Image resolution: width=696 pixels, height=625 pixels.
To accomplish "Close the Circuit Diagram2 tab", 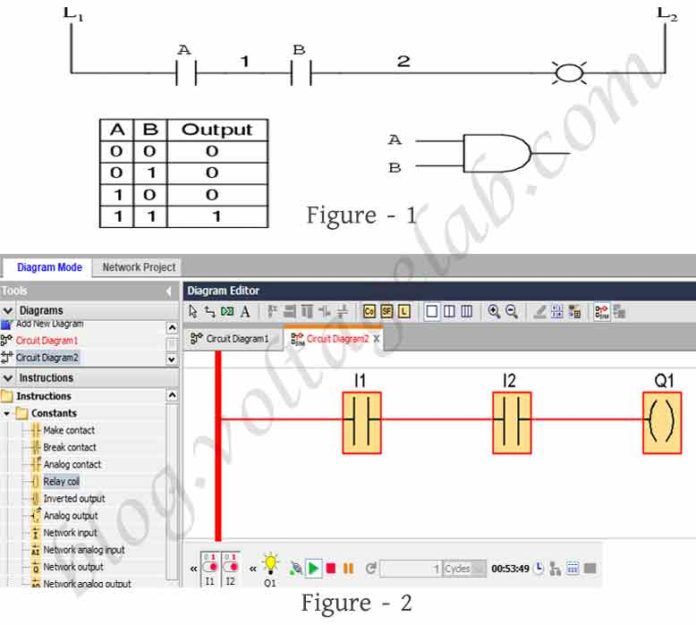I will [x=376, y=339].
